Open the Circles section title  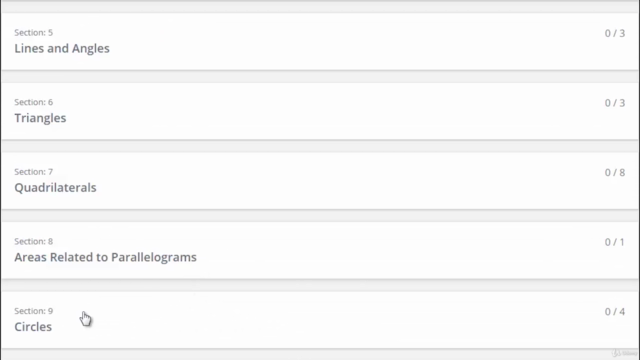(33, 327)
